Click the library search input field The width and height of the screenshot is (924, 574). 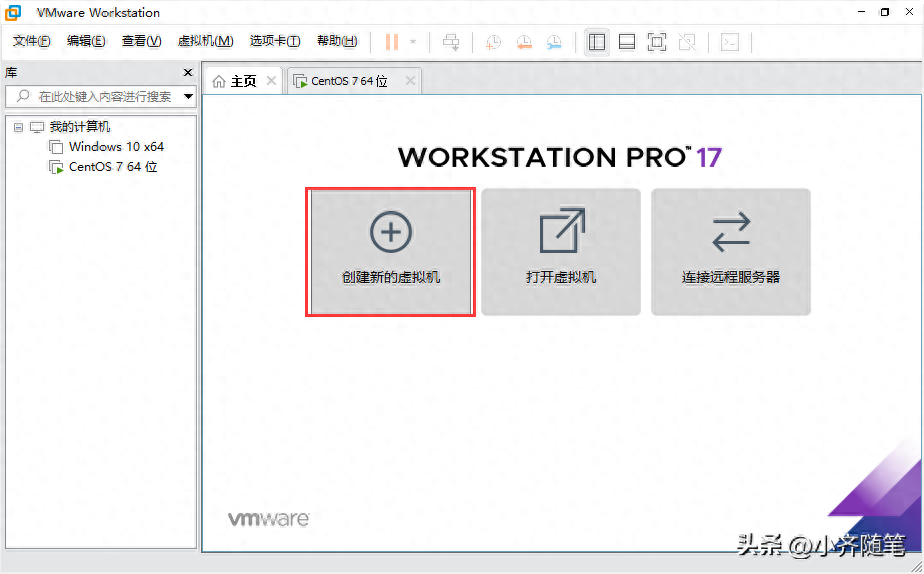pyautogui.click(x=100, y=96)
